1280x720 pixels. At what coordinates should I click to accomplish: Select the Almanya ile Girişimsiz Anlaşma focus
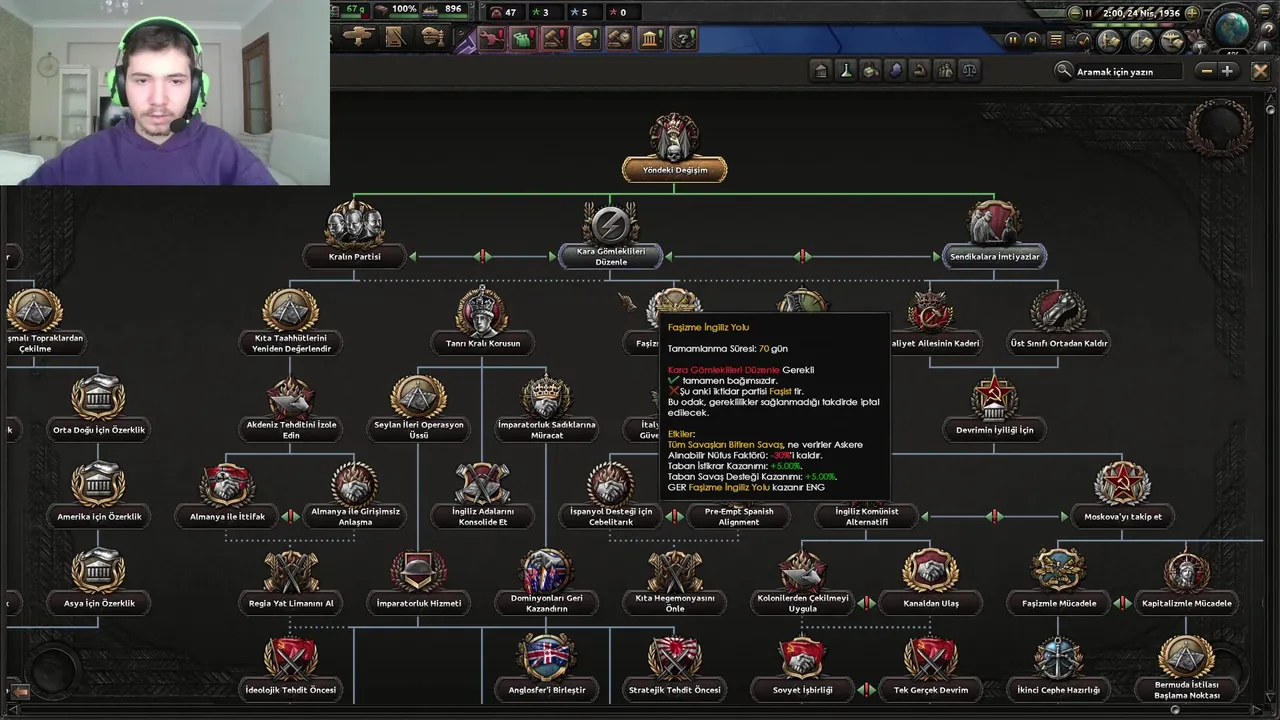coord(355,497)
